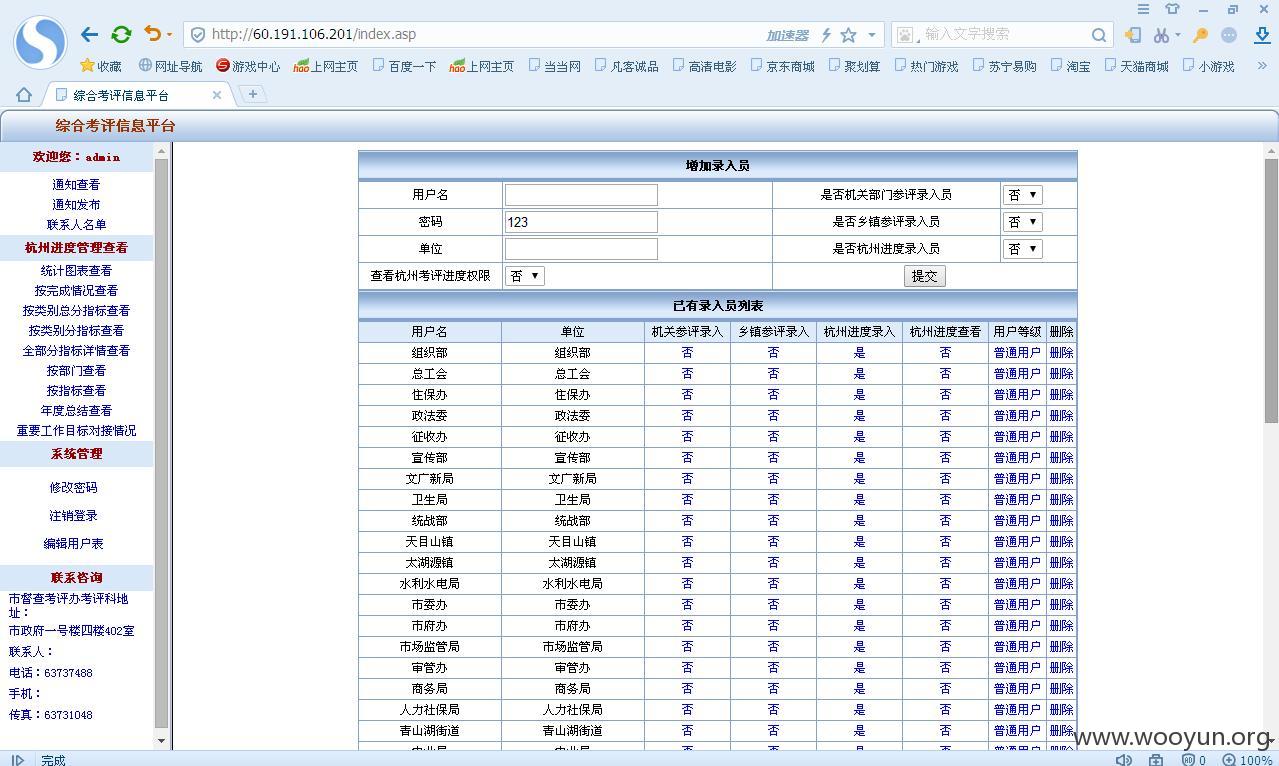The width and height of the screenshot is (1279, 766).
Task: Open the skin shirt icon
Action: [x=1172, y=9]
